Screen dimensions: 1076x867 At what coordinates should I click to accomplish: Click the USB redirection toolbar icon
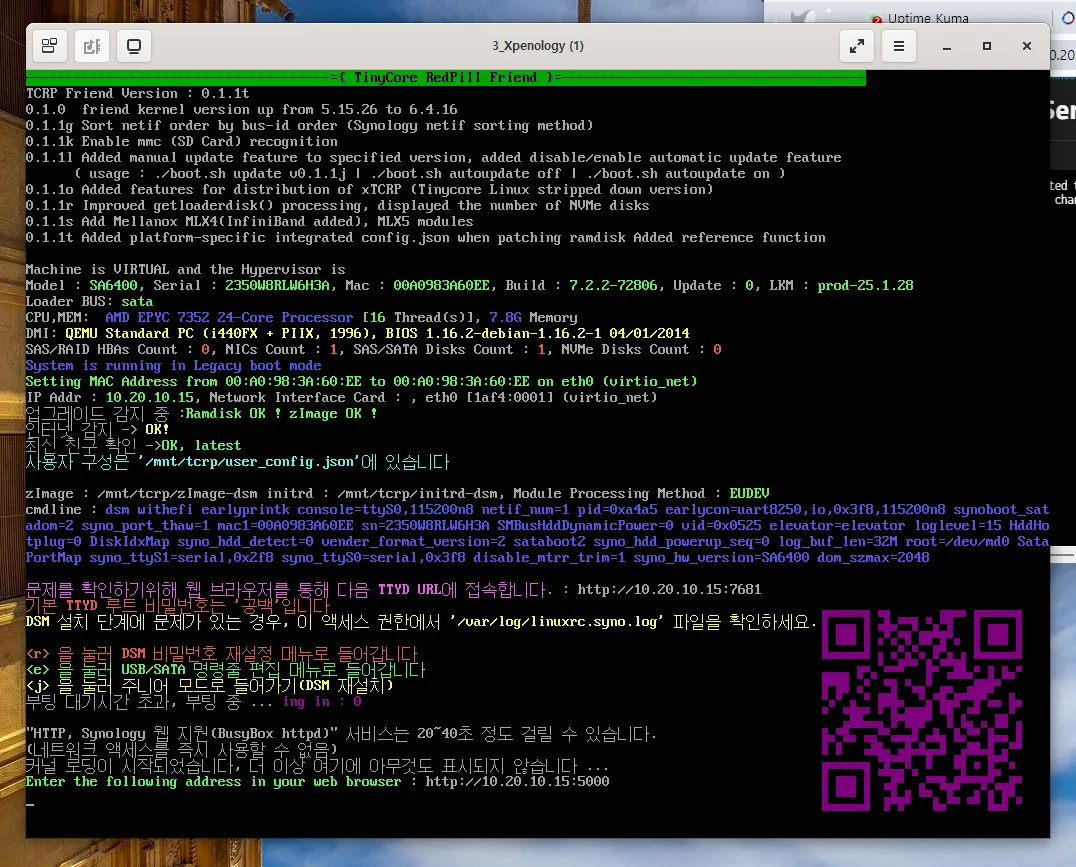92,46
